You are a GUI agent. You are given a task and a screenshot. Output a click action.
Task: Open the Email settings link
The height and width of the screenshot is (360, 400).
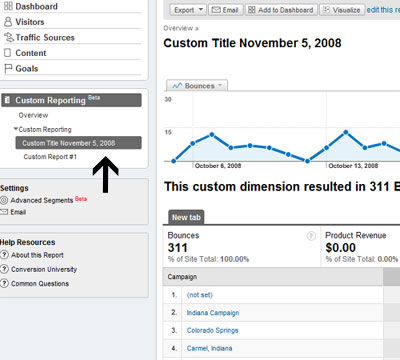tap(18, 212)
